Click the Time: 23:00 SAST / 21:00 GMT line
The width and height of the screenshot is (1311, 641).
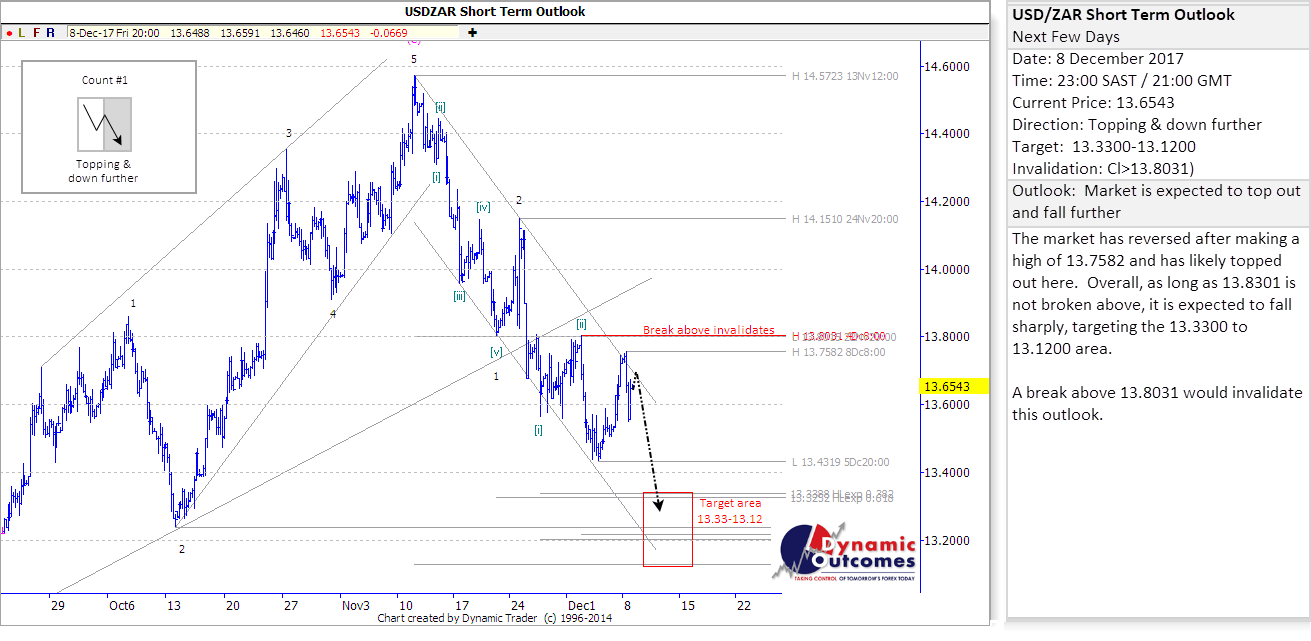tap(1122, 81)
